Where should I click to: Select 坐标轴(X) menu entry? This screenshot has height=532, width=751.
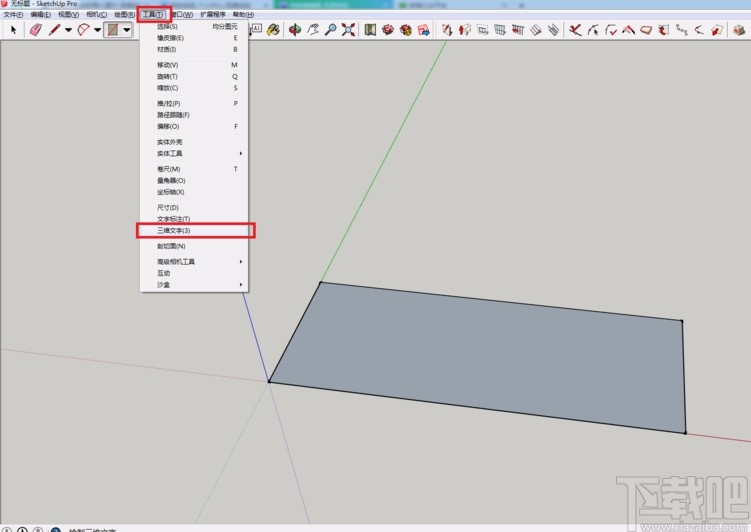tap(194, 192)
